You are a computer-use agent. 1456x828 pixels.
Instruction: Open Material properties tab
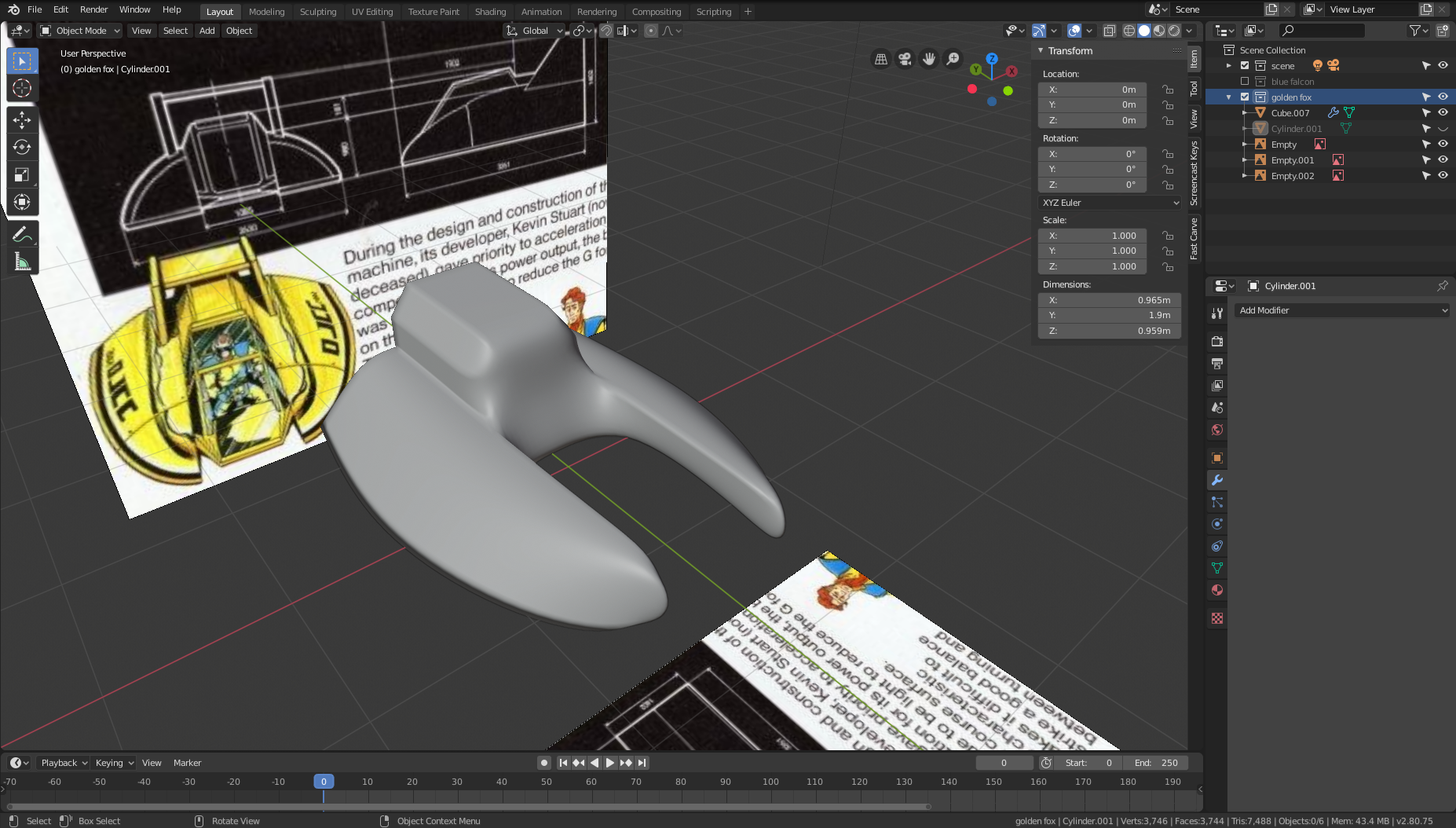[1217, 590]
